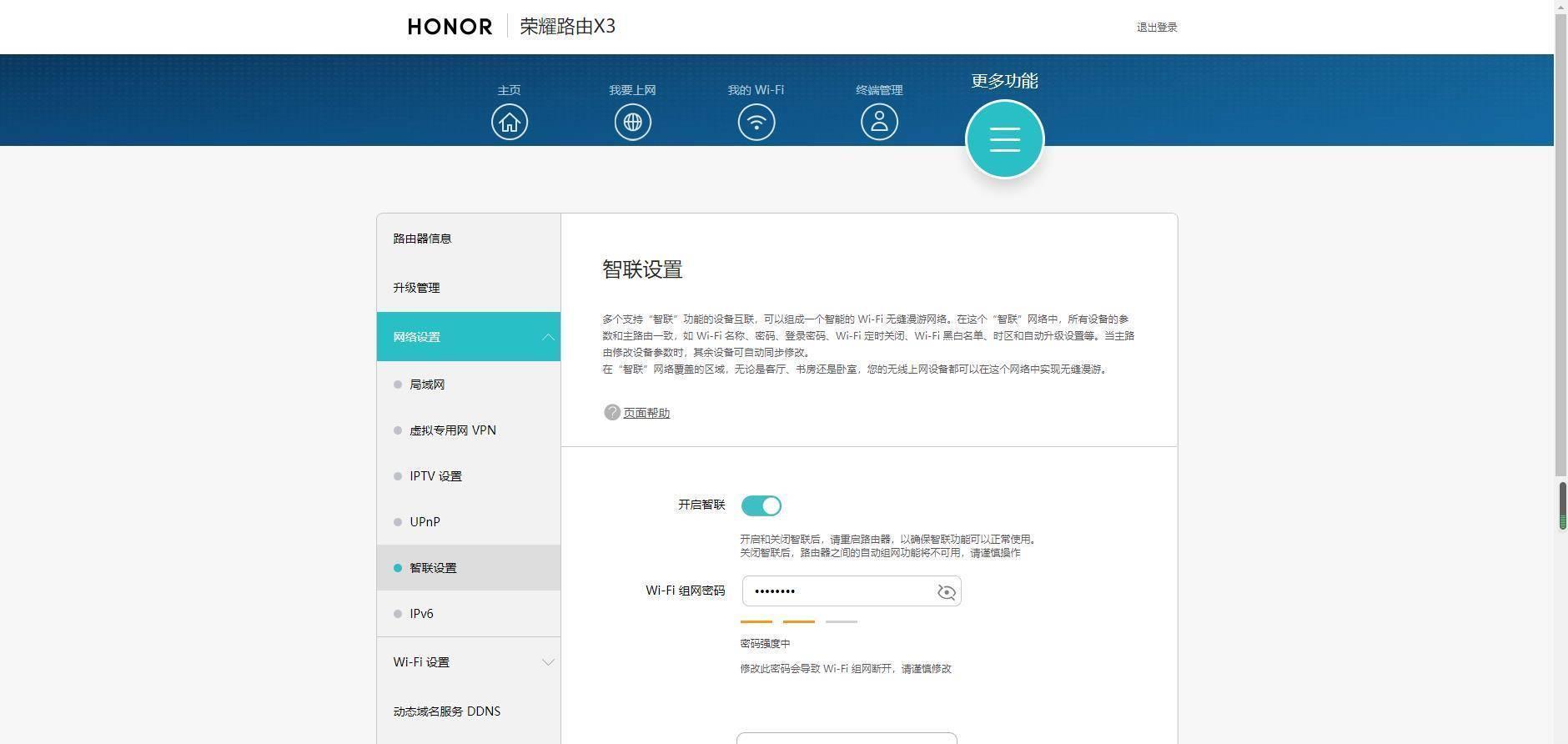
Task: Click the globe internet access icon
Action: [x=632, y=123]
